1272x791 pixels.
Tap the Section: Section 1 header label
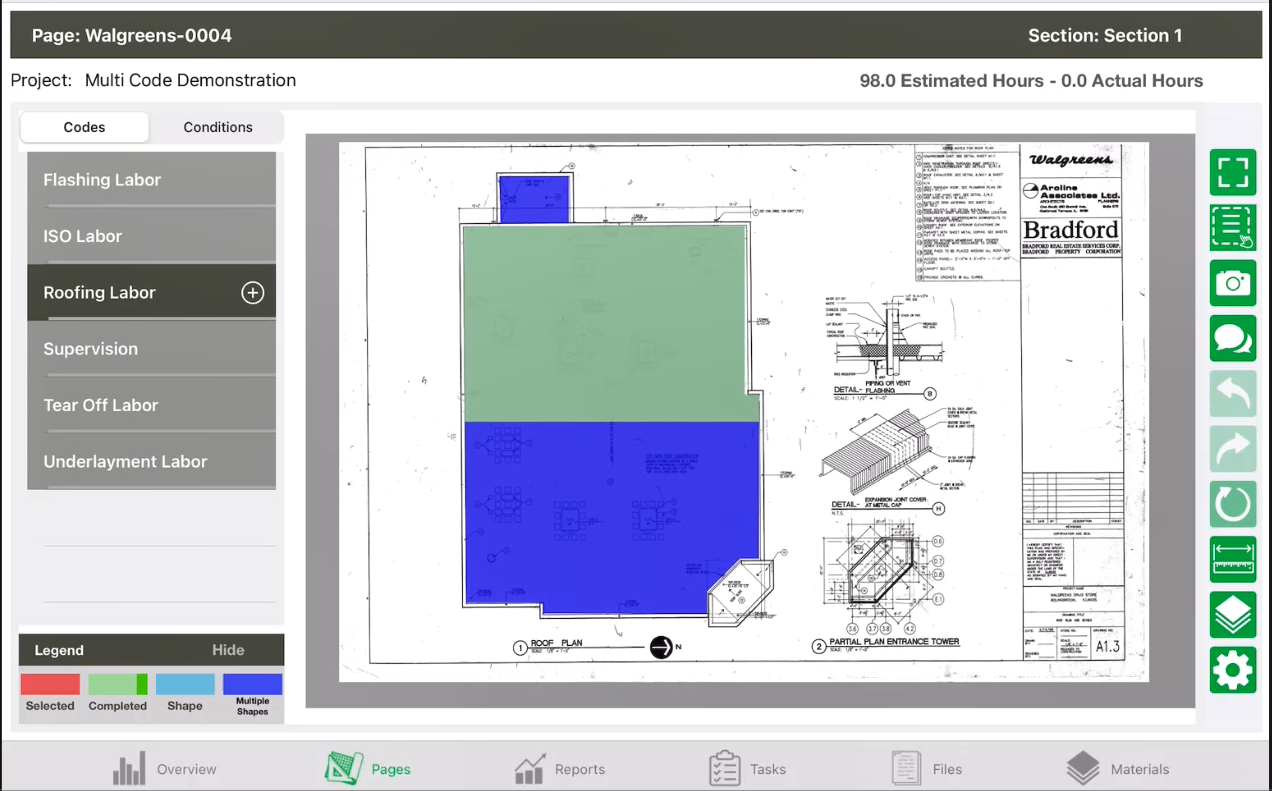[x=1105, y=36]
